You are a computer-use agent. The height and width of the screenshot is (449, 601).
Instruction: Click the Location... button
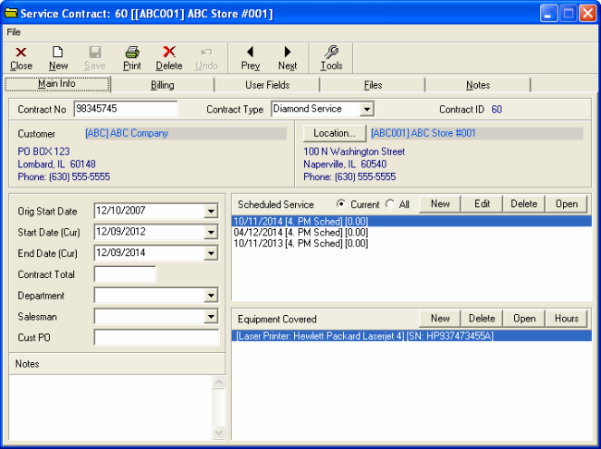tap(334, 133)
